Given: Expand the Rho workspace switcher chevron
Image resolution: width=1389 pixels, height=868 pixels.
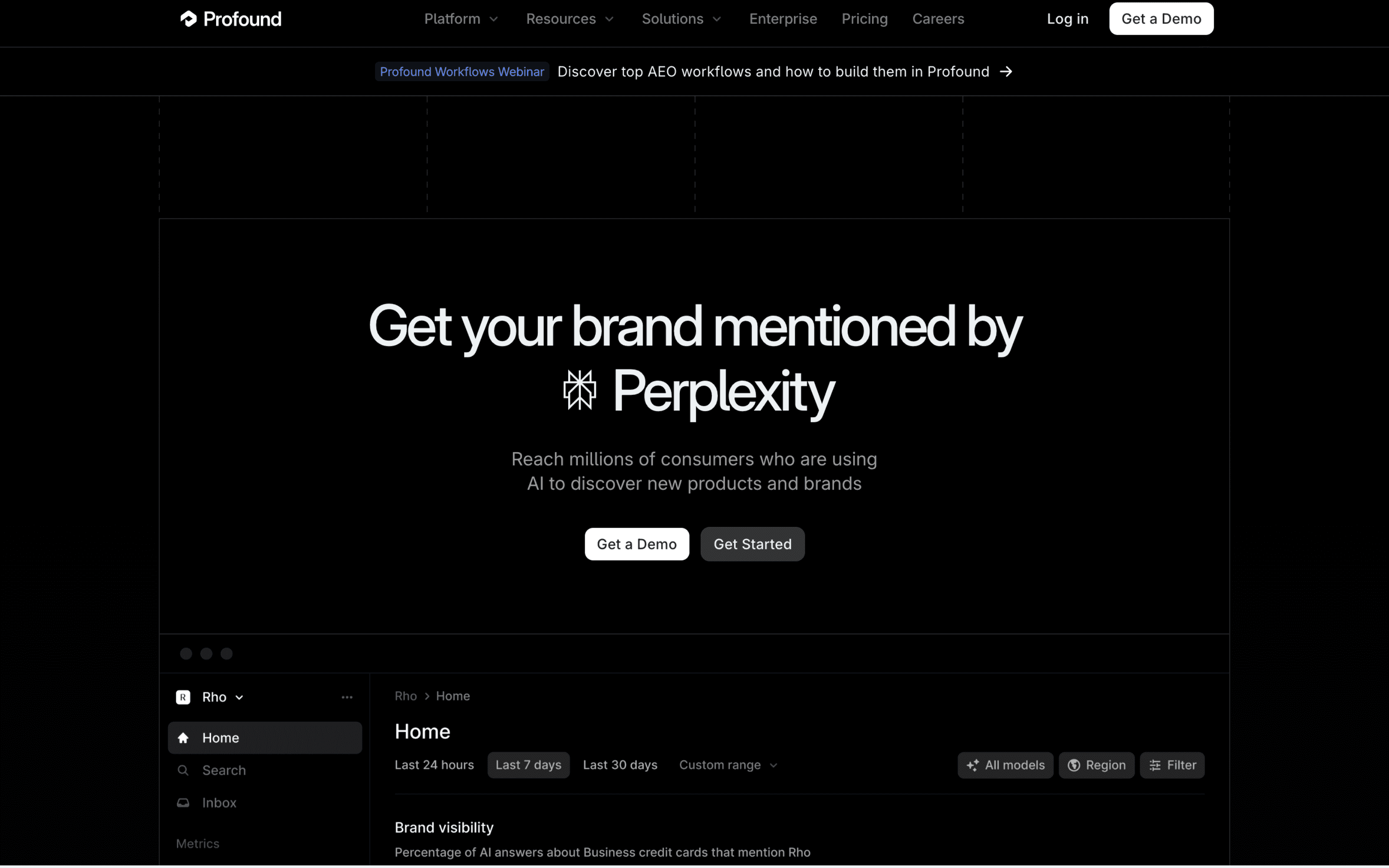Looking at the screenshot, I should coord(240,697).
